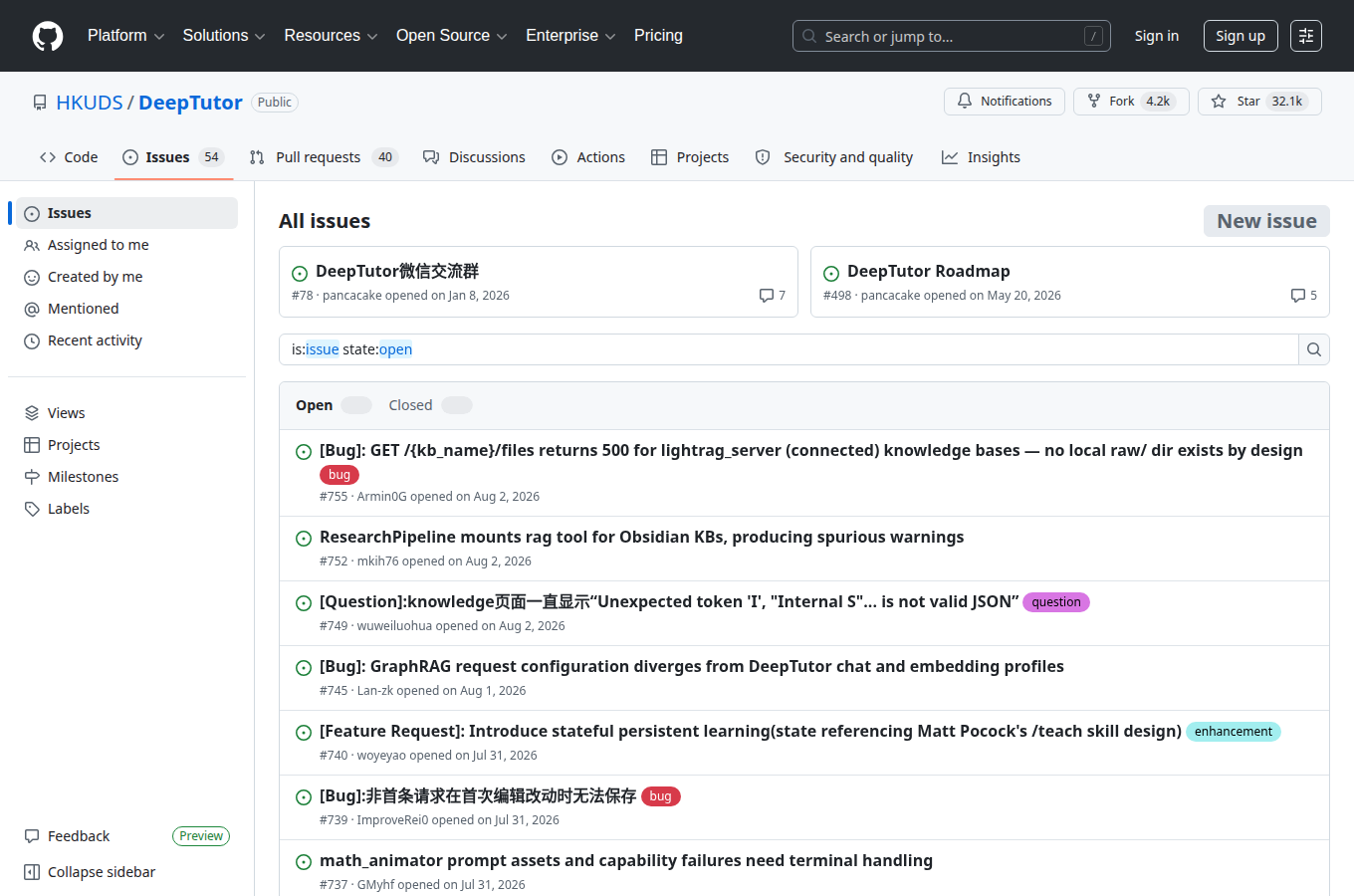The image size is (1354, 896).
Task: Open Projects in the sidebar
Action: pos(126,445)
